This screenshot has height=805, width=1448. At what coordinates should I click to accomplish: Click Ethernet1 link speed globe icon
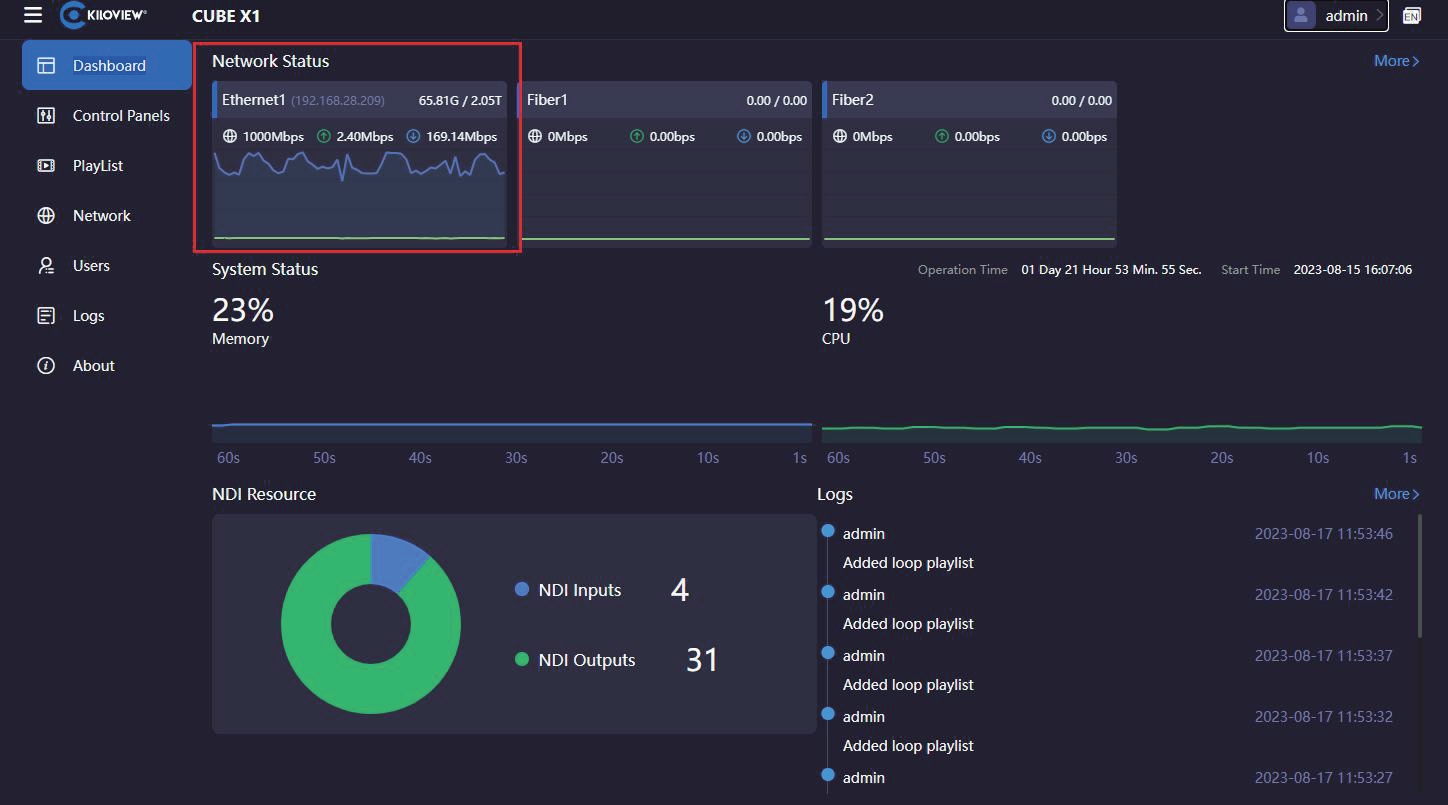coord(230,136)
